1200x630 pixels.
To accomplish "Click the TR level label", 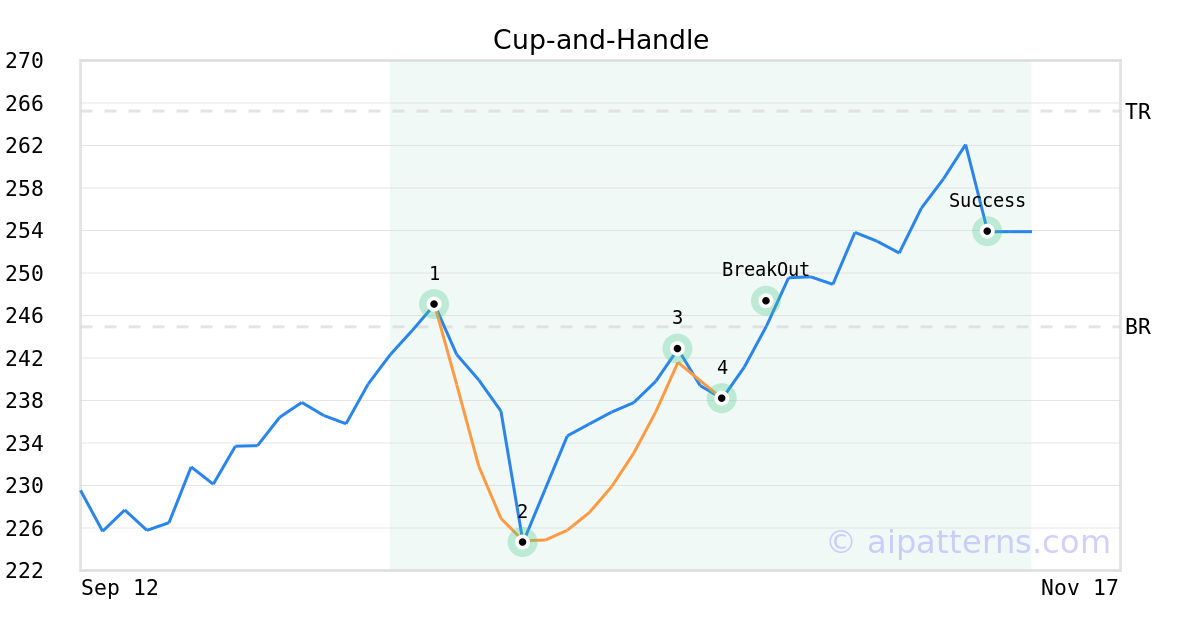I will (x=1138, y=112).
